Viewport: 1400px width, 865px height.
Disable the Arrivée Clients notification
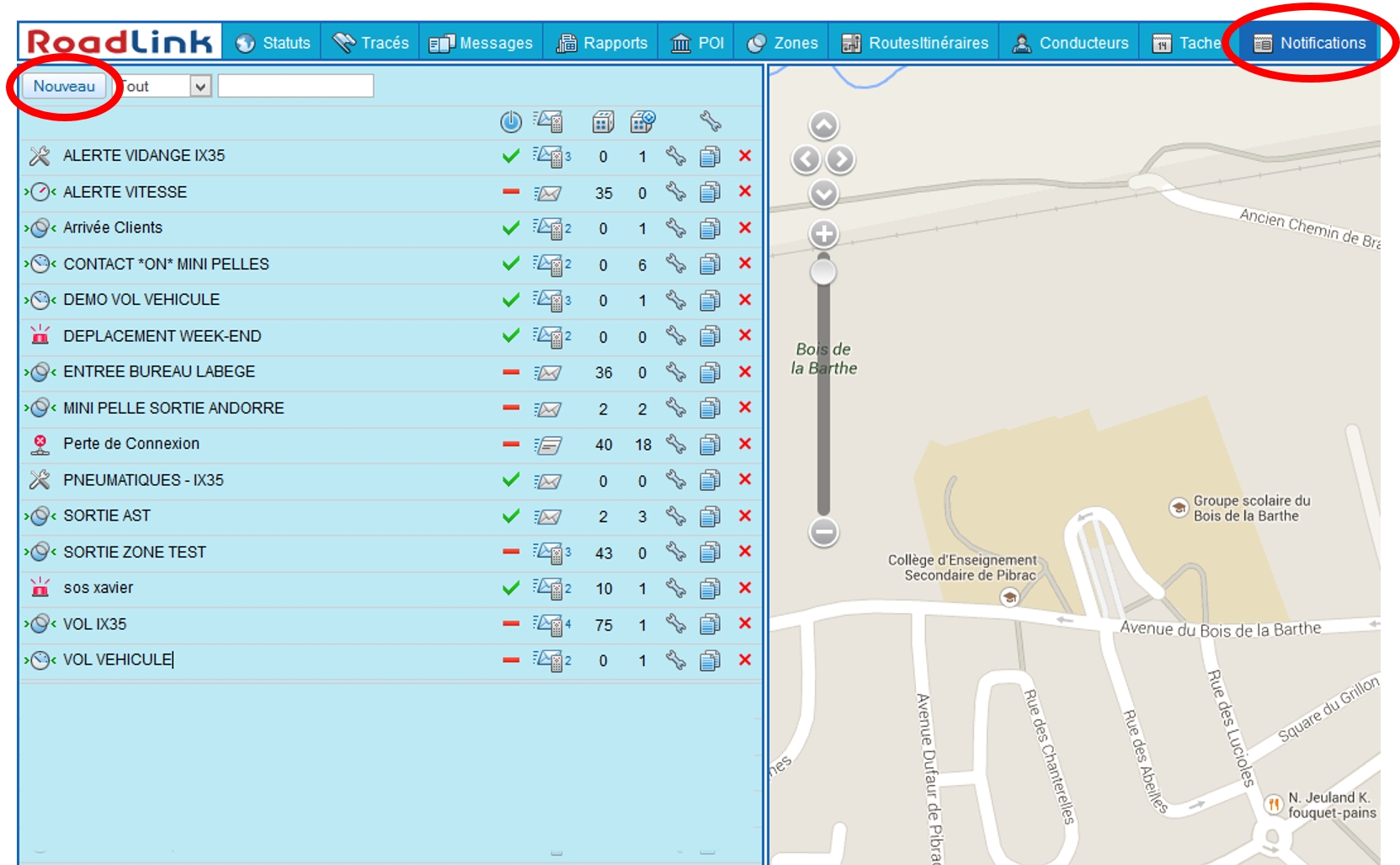tap(511, 228)
